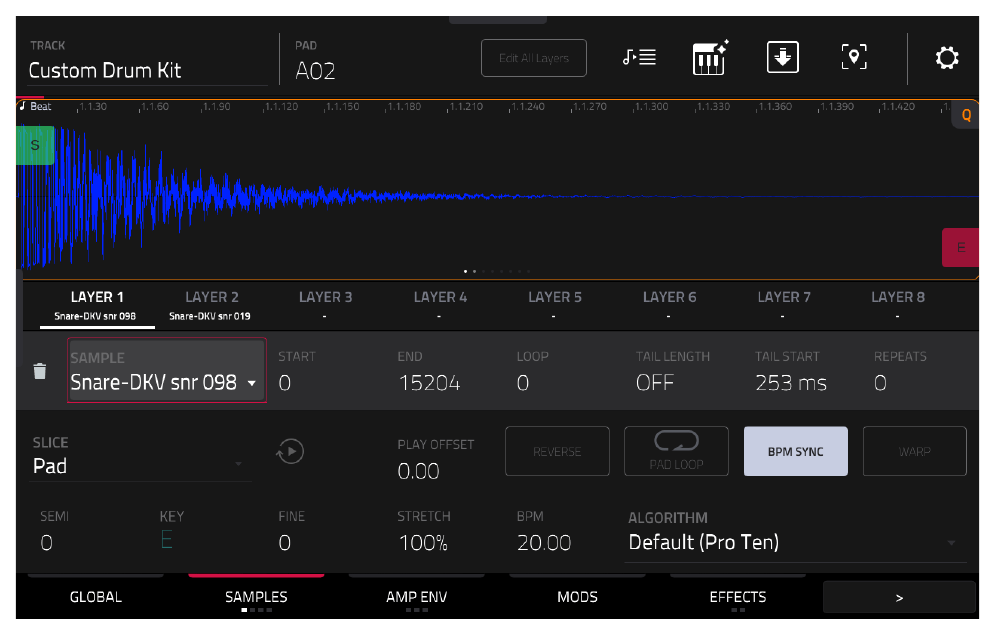The height and width of the screenshot is (636, 996).
Task: Open the keyboard auto-sample icon
Action: [710, 58]
